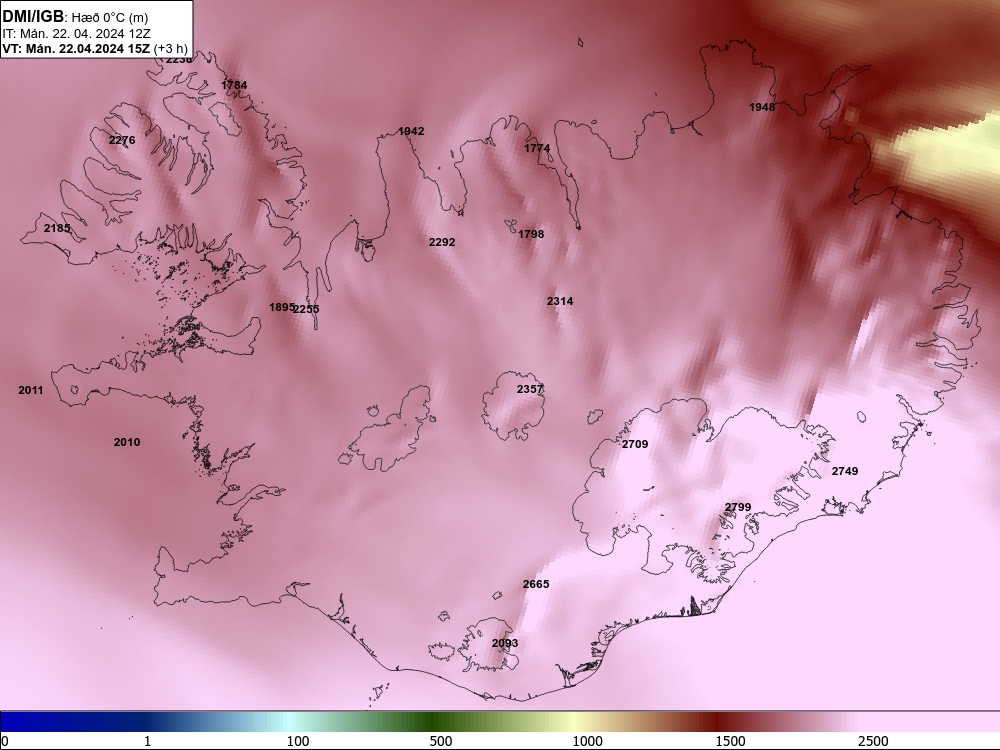Click the 2185 height value
Screen dimensions: 1000x750
(57, 228)
